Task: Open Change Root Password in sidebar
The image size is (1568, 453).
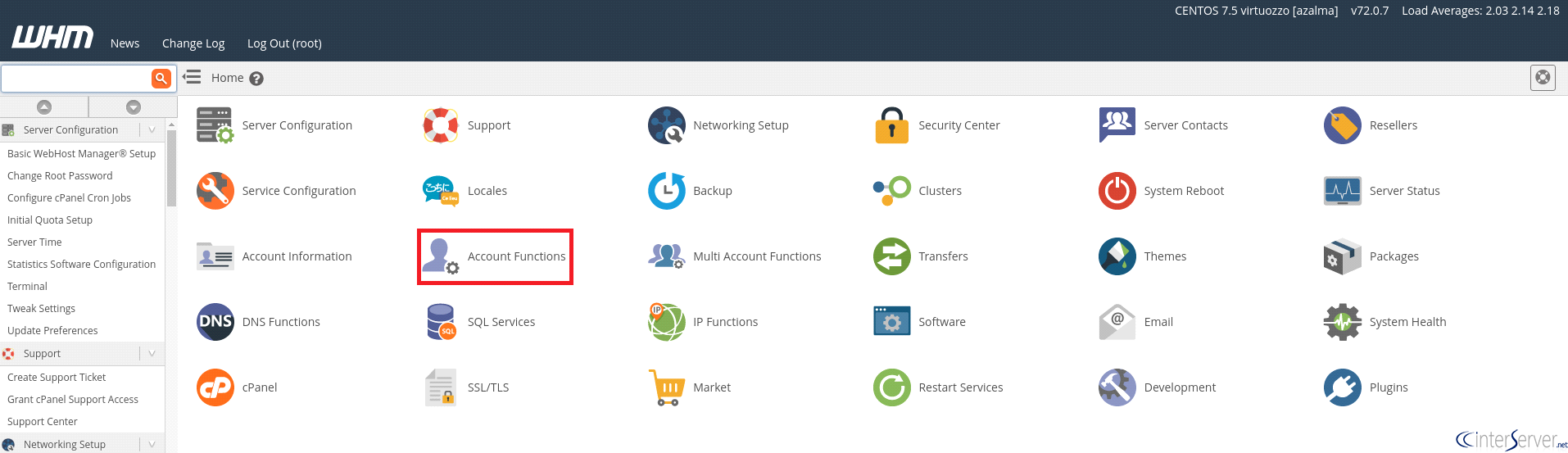Action: click(60, 175)
